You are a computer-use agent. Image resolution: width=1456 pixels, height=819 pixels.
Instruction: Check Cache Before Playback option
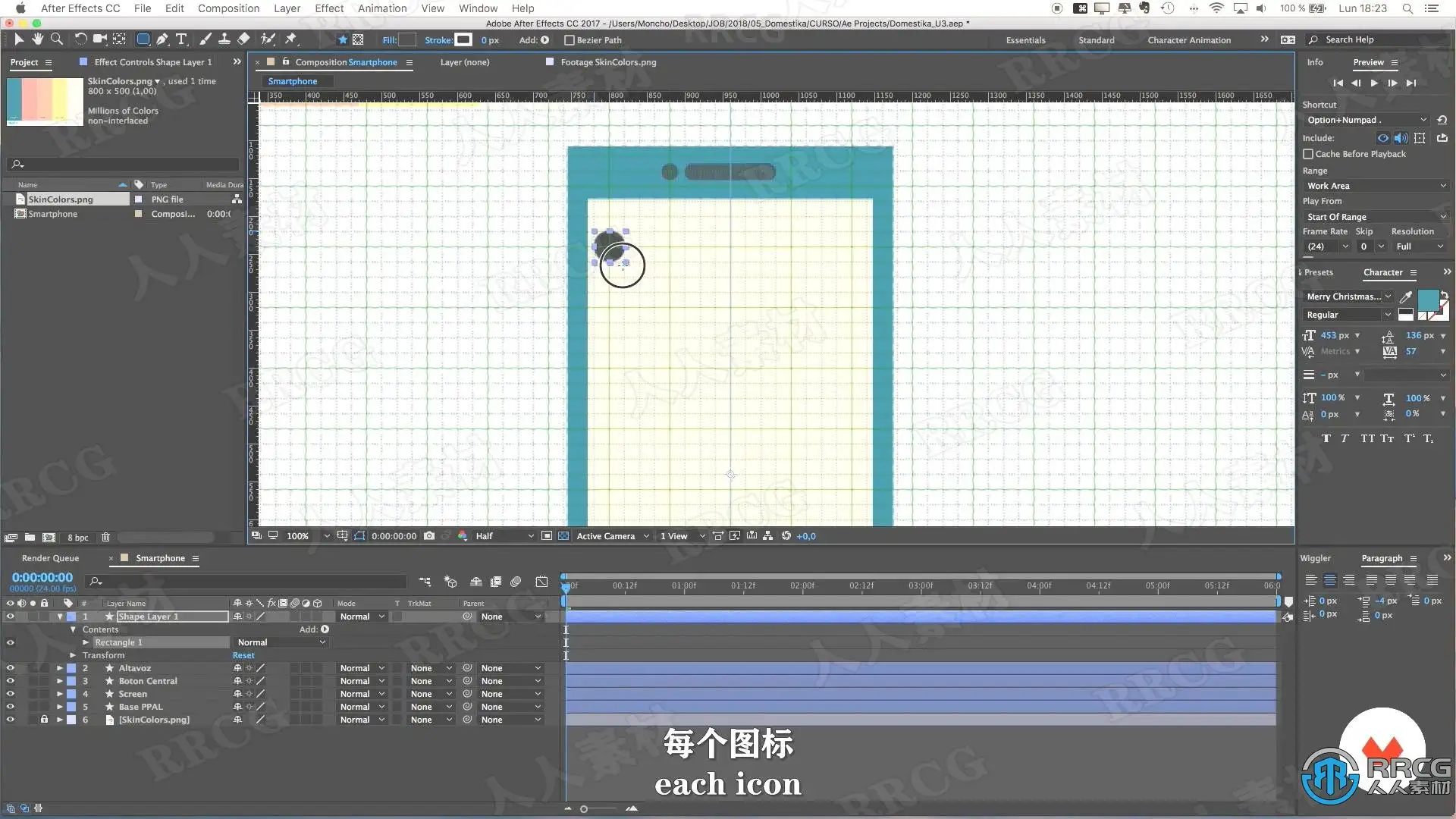[x=1308, y=154]
